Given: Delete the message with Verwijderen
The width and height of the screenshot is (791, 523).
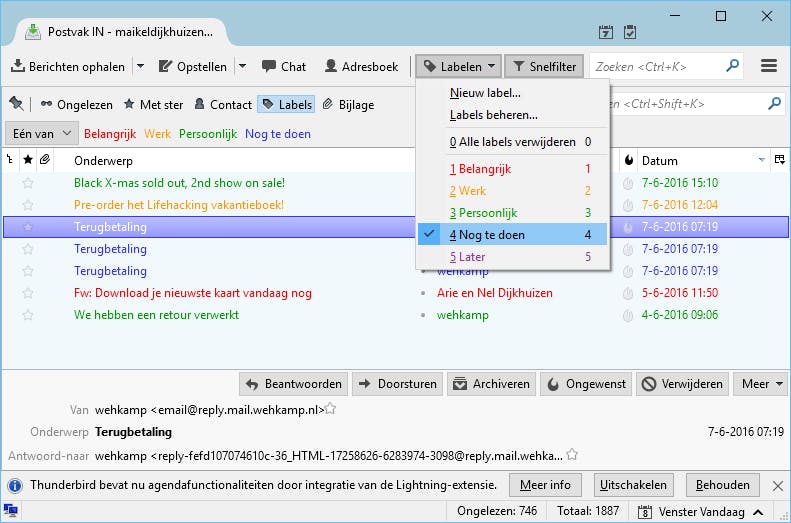Looking at the screenshot, I should click(683, 384).
